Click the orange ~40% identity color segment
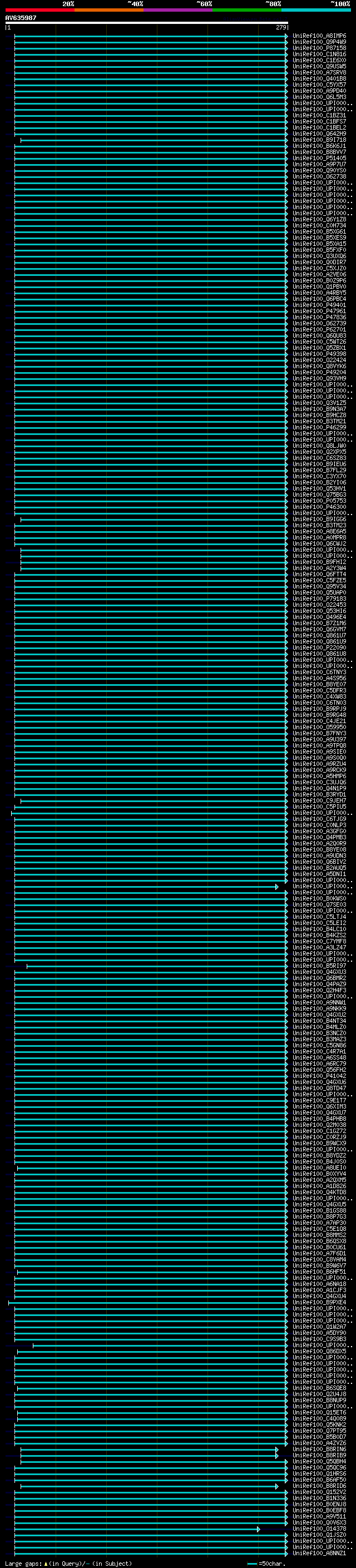This screenshot has height=1568, width=356. click(x=109, y=10)
